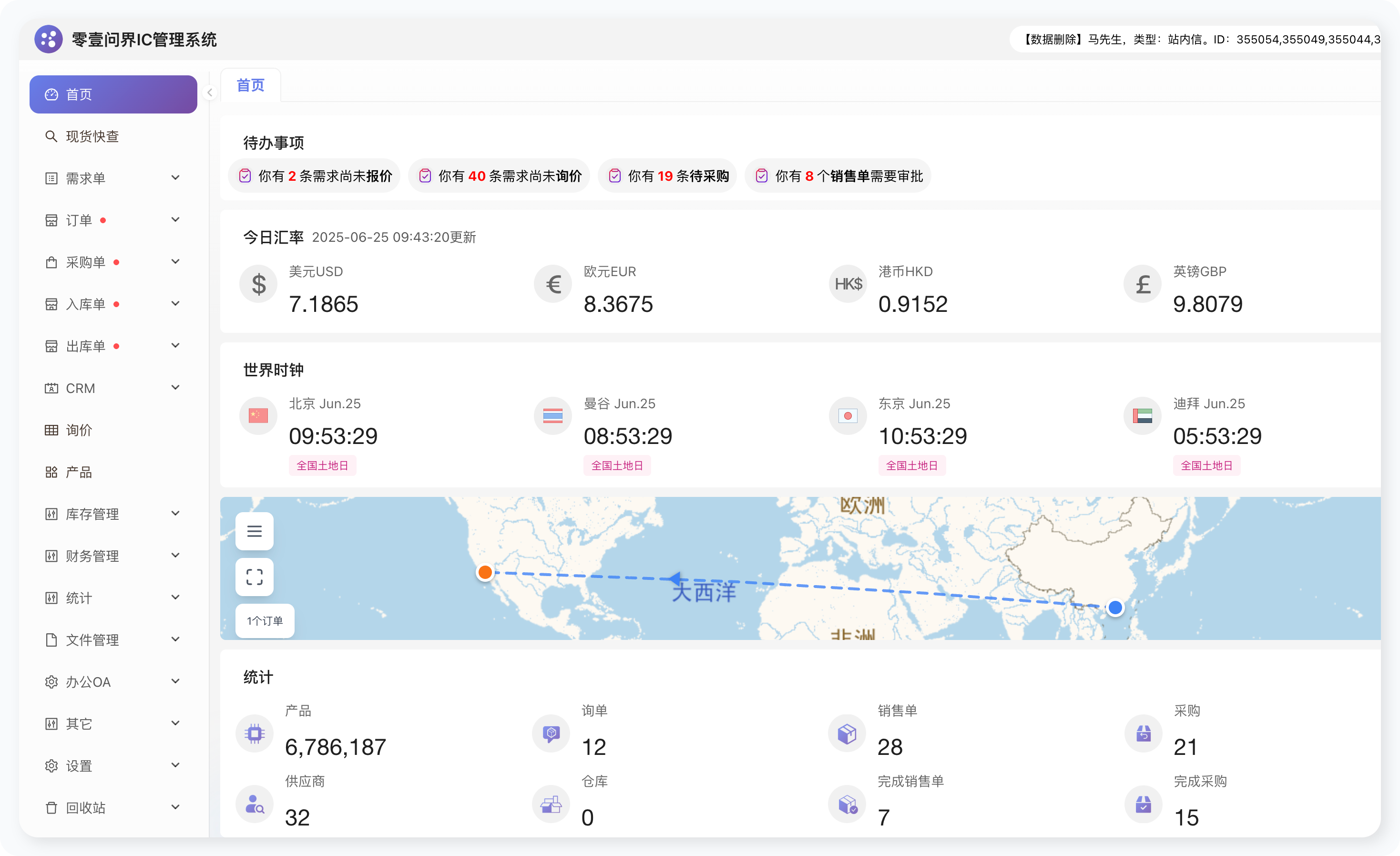This screenshot has height=856, width=1400.
Task: Click the orange map origin marker
Action: tap(485, 572)
